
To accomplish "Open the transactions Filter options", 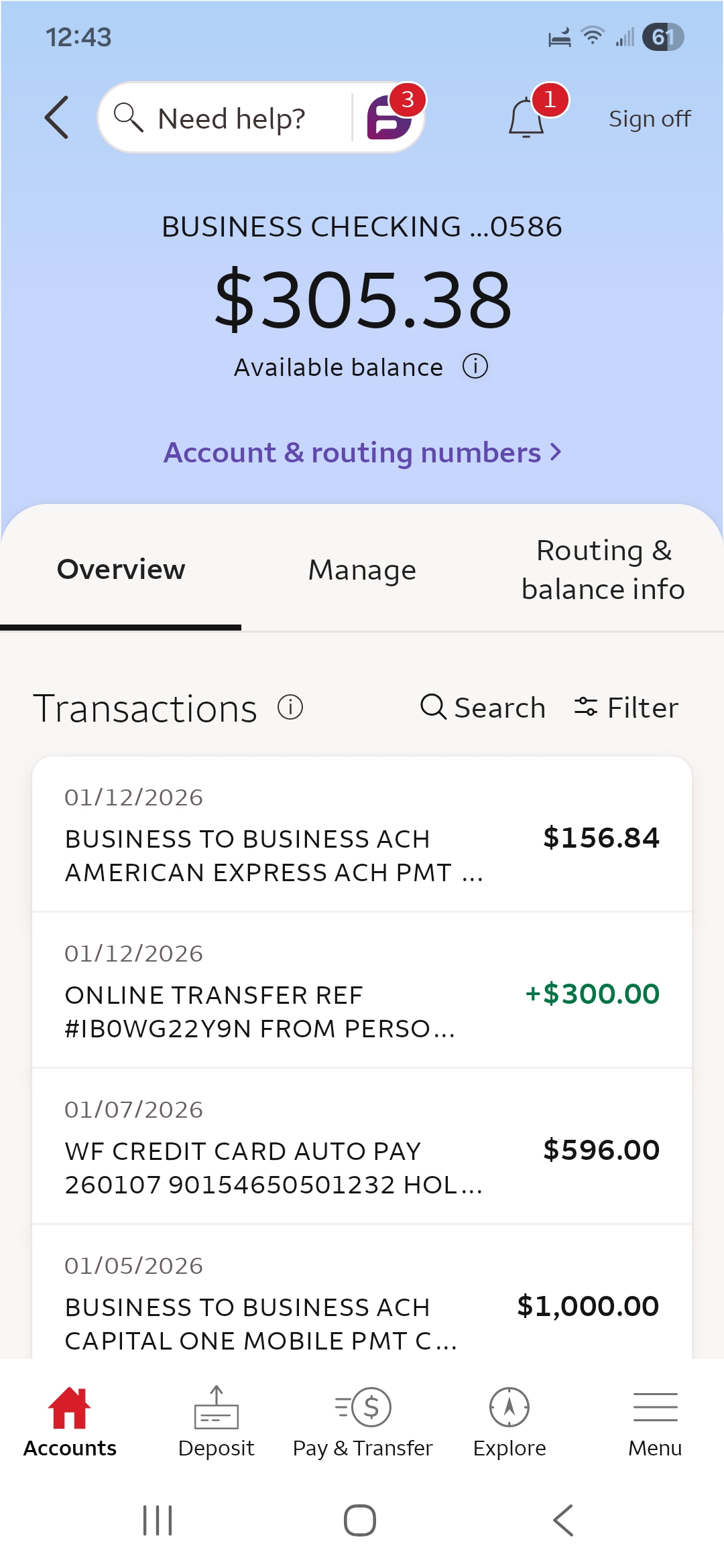I will pyautogui.click(x=626, y=708).
